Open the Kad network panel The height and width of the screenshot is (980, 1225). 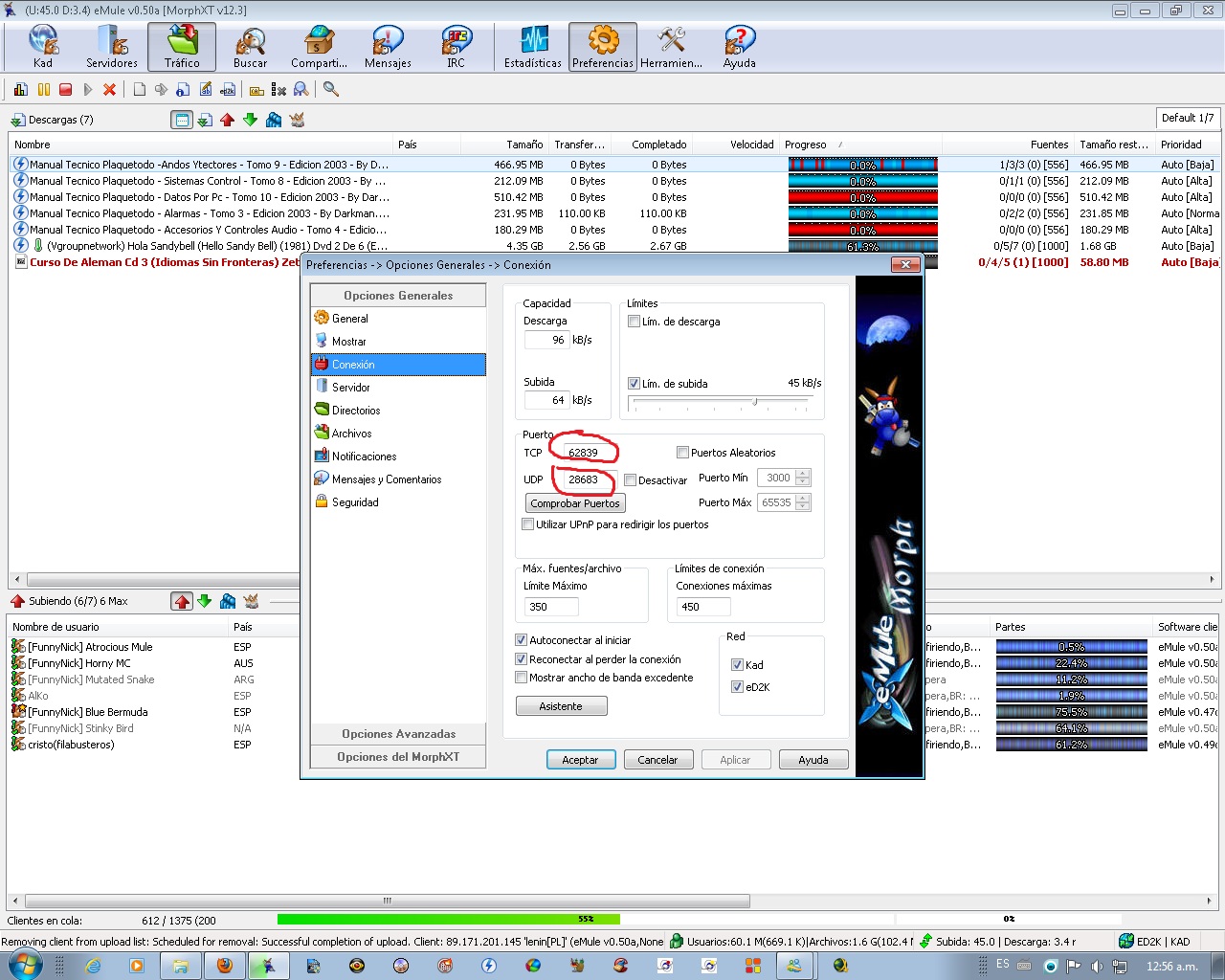43,47
